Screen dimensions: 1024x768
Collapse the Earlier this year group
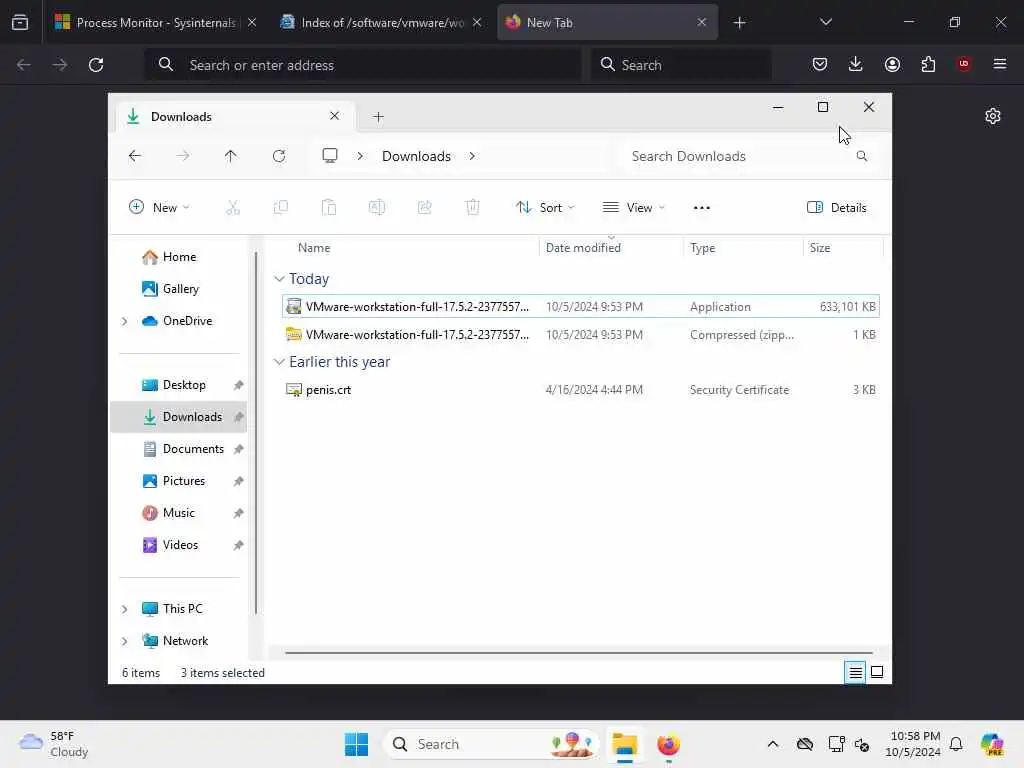[x=279, y=362]
